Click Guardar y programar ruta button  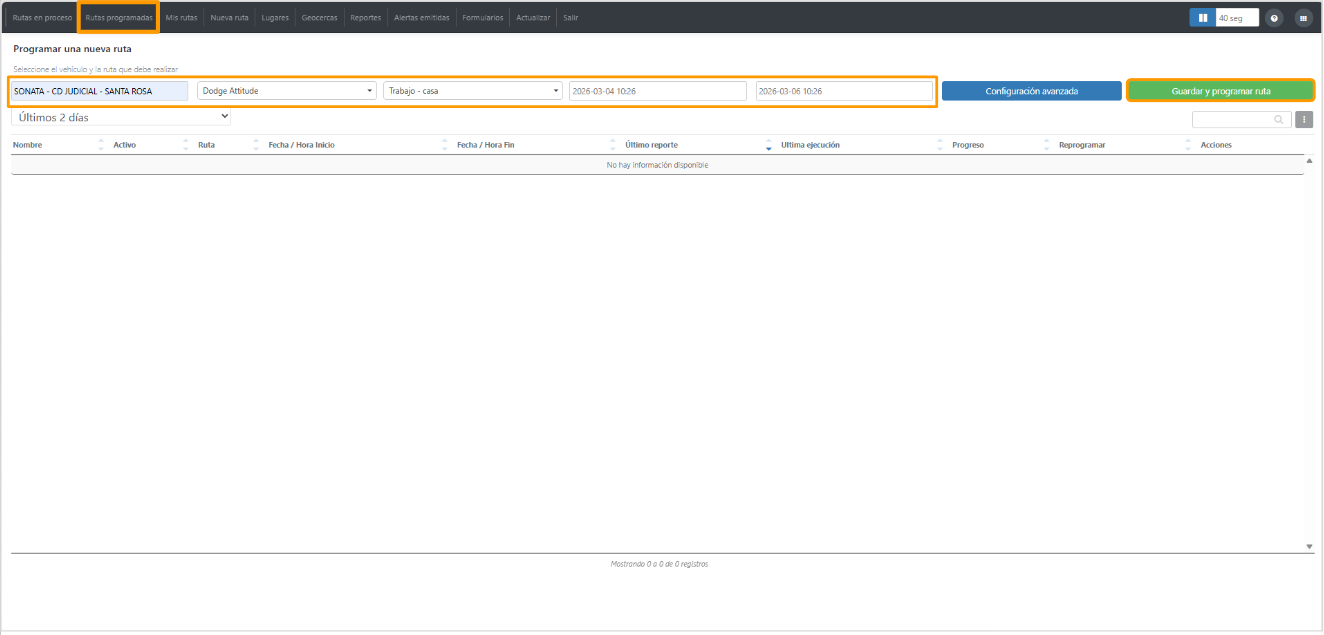point(1221,91)
